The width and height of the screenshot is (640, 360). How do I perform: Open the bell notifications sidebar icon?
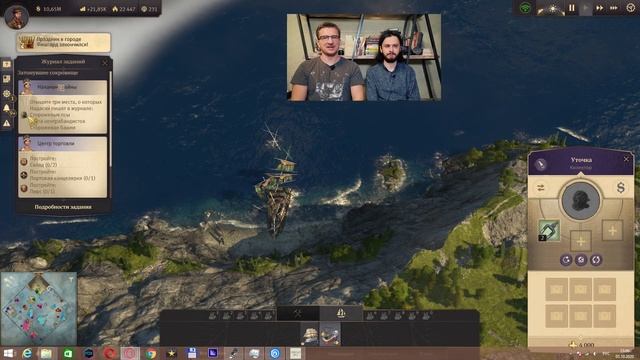(7, 108)
